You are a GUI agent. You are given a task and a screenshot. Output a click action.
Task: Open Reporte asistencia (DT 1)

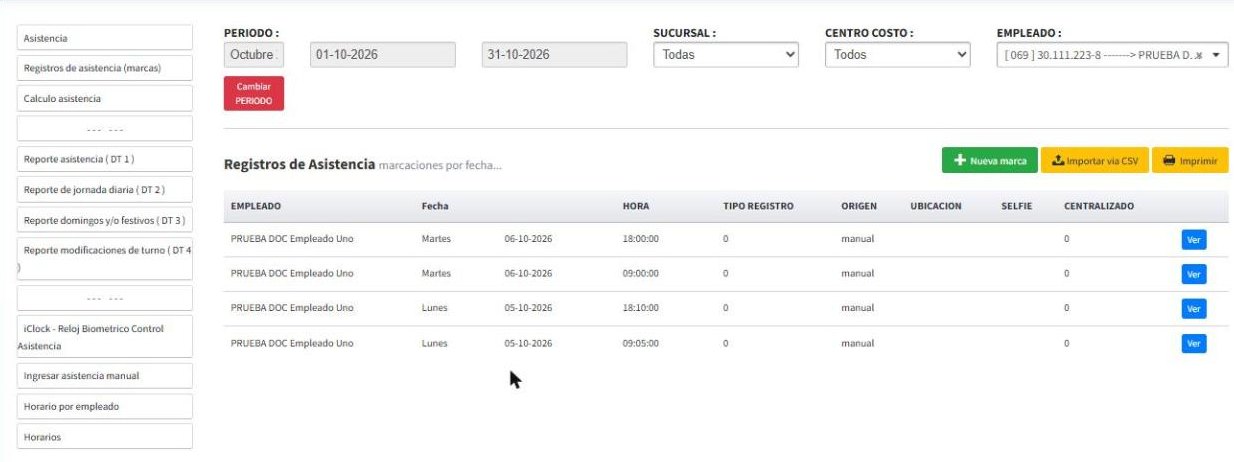point(105,159)
